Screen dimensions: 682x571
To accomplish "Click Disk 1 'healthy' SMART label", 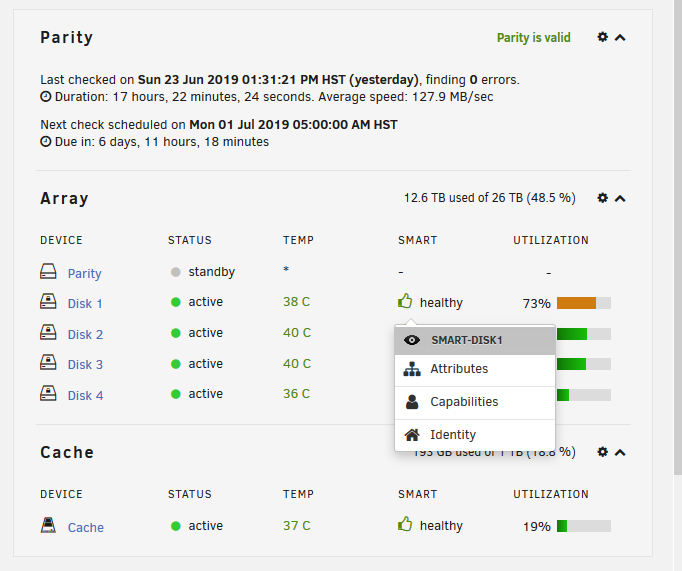I will 441,303.
